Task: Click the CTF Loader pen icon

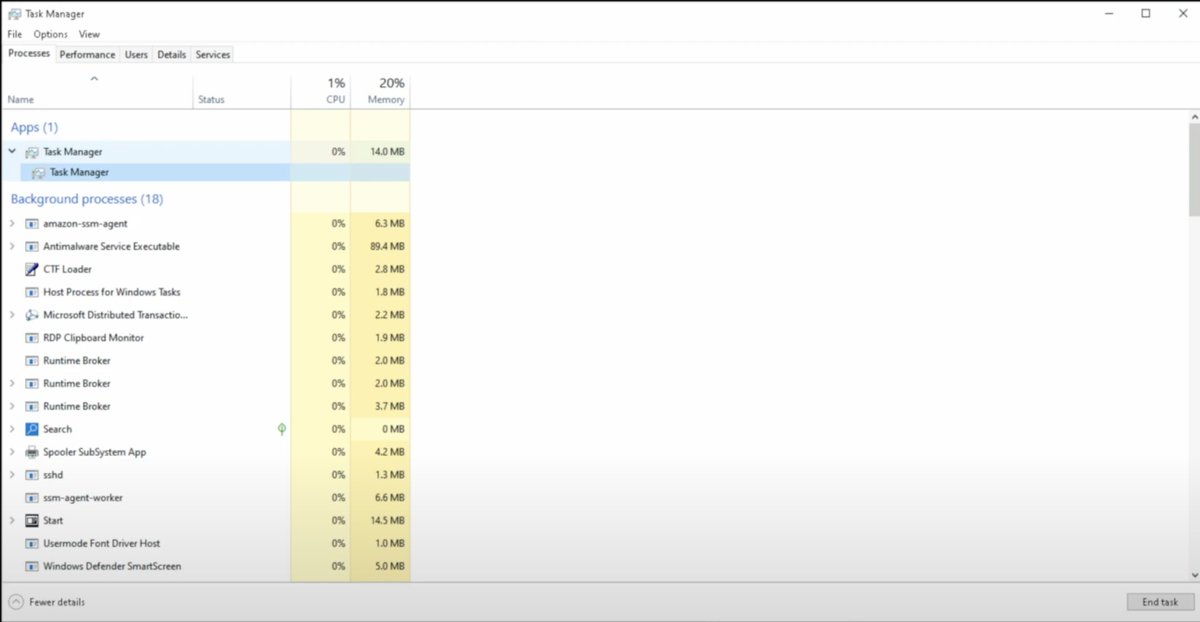Action: (32, 269)
